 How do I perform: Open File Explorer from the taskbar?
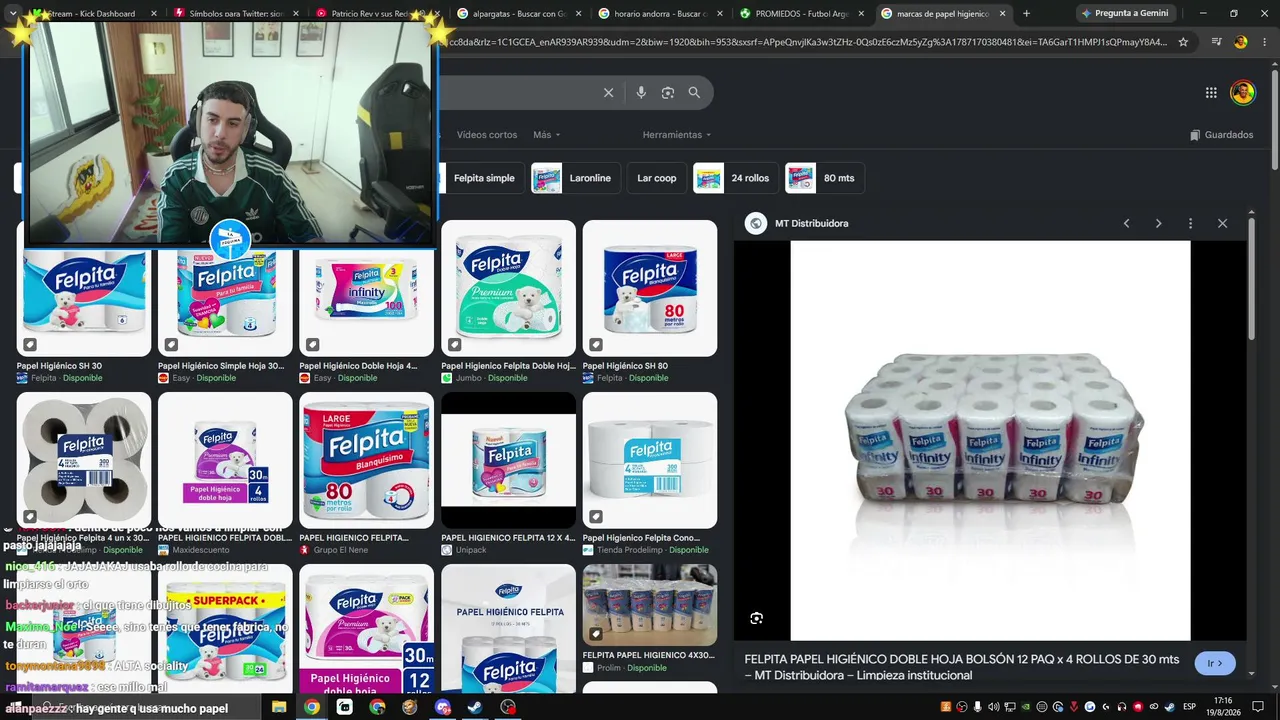pyautogui.click(x=279, y=707)
